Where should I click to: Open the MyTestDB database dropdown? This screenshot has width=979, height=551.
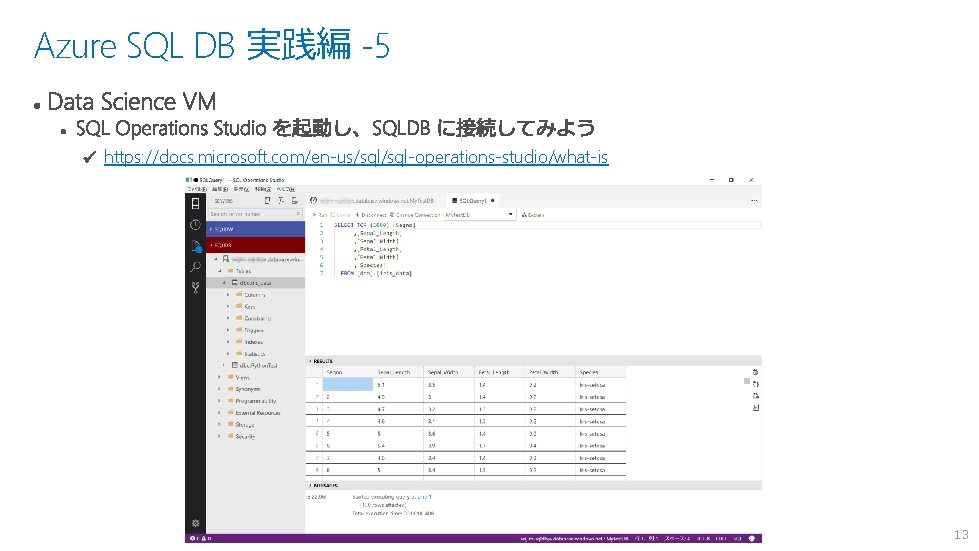[x=479, y=215]
